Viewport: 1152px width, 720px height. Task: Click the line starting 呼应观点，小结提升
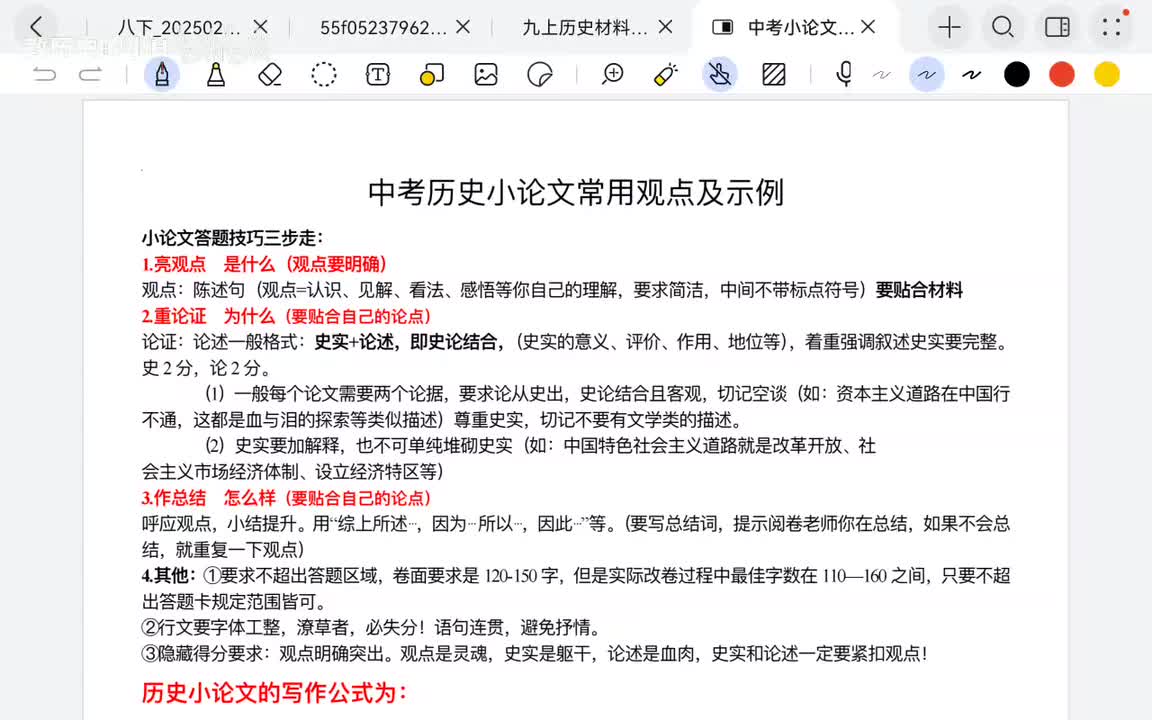[576, 524]
